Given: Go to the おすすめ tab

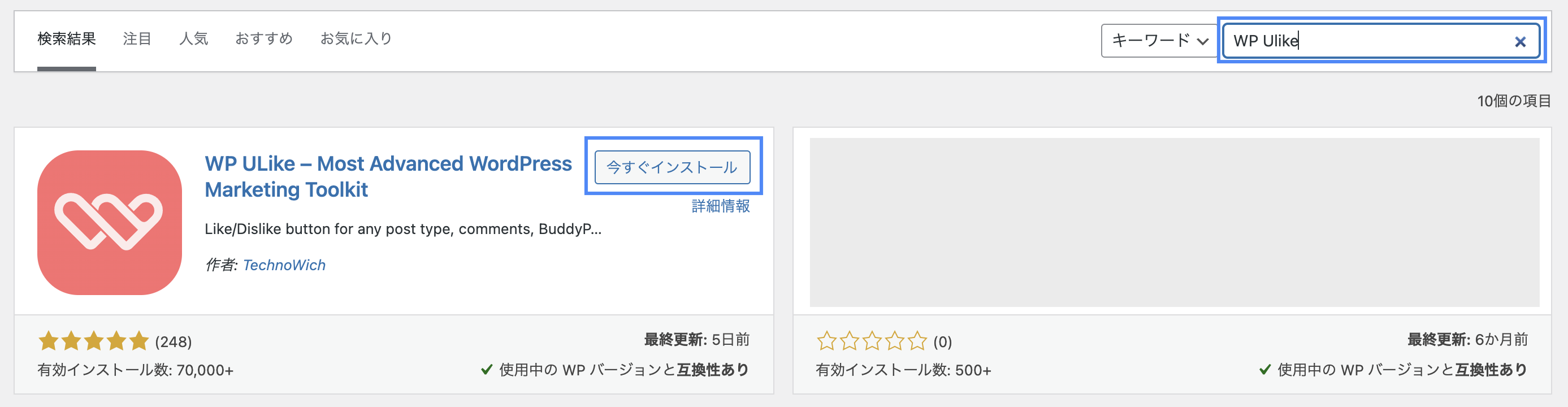Looking at the screenshot, I should (263, 39).
